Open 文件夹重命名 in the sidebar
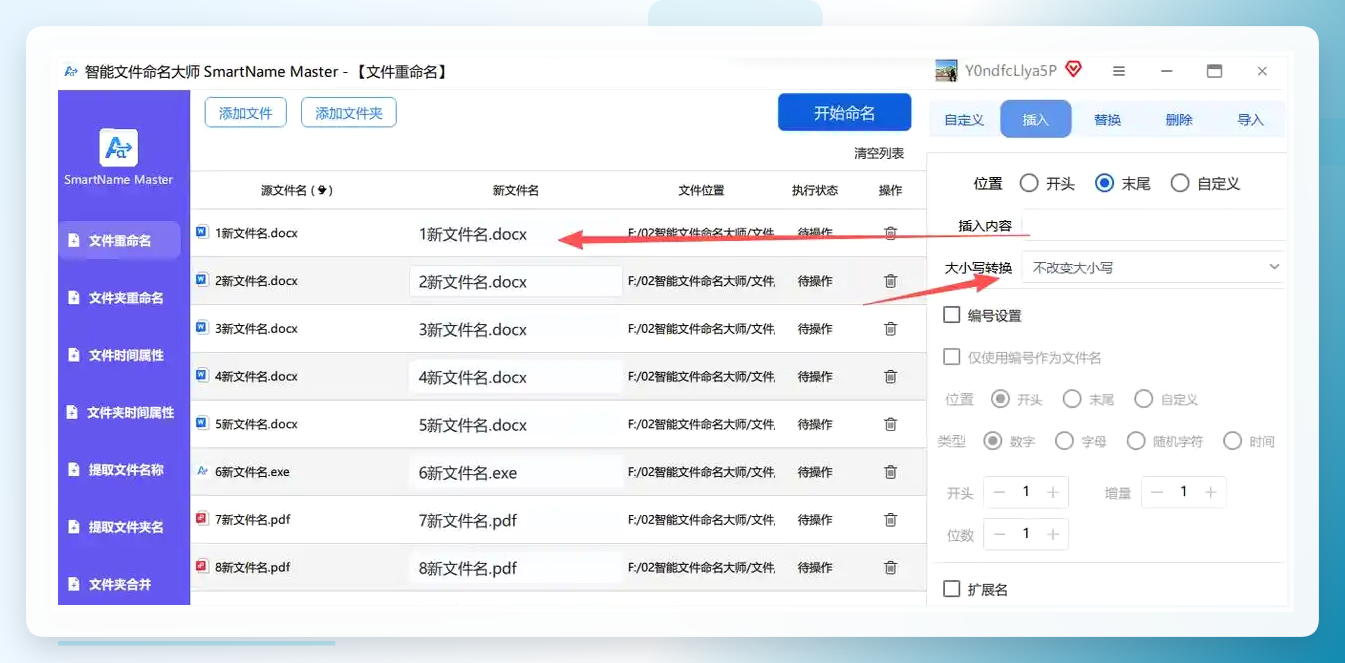Image resolution: width=1345 pixels, height=663 pixels. click(119, 298)
